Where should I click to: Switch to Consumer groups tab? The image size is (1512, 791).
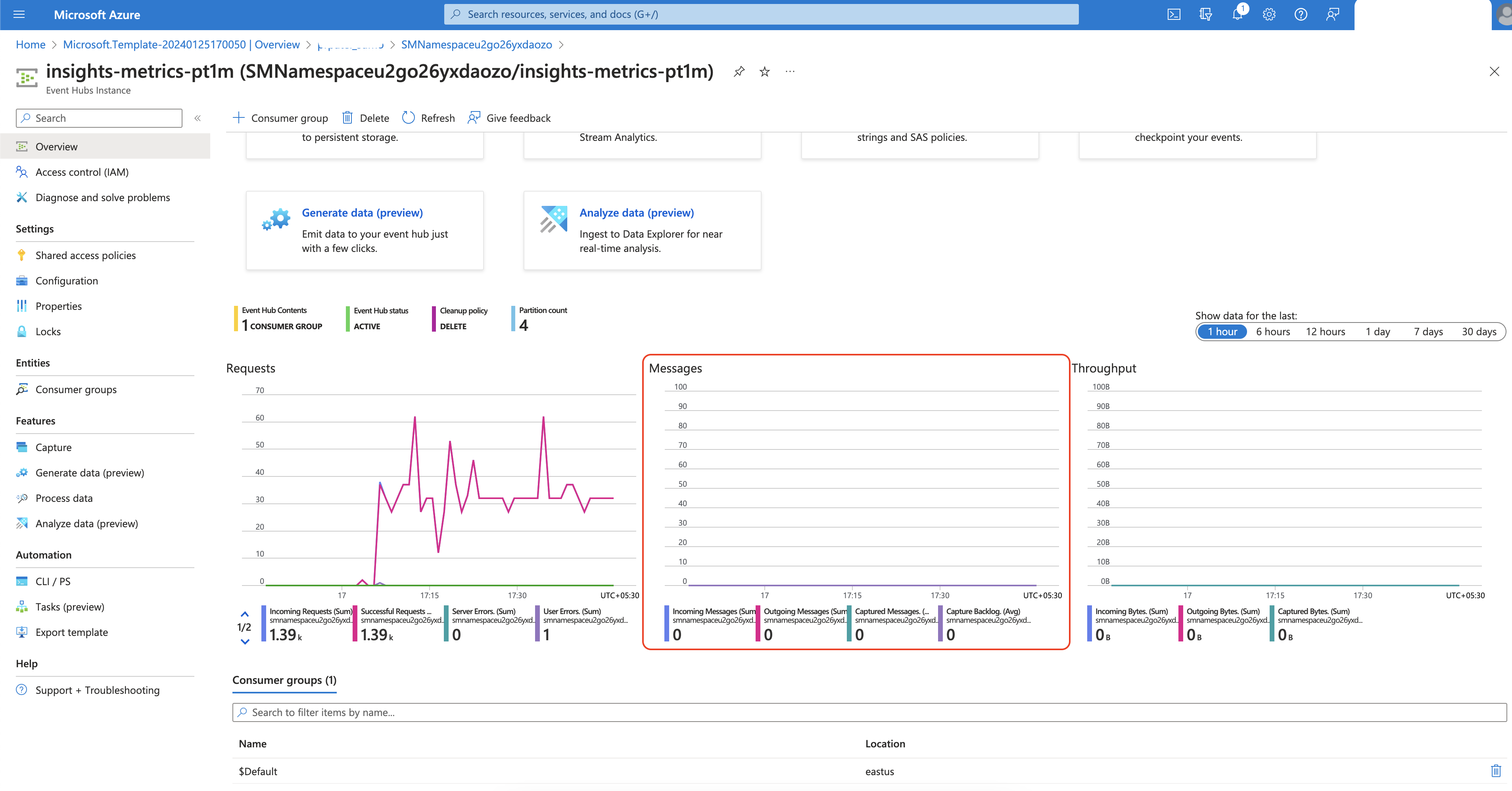(284, 680)
